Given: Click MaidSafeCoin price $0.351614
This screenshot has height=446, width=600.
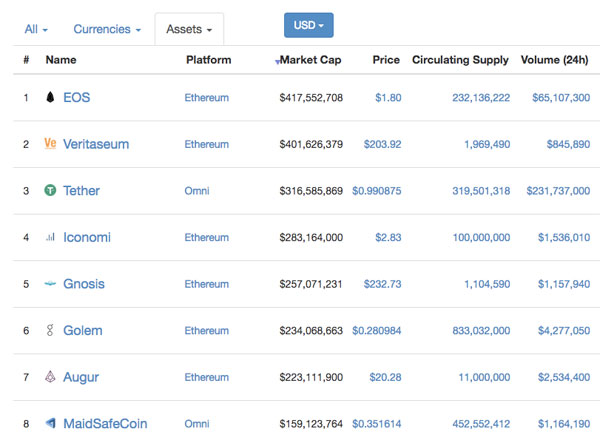Looking at the screenshot, I should tap(377, 423).
